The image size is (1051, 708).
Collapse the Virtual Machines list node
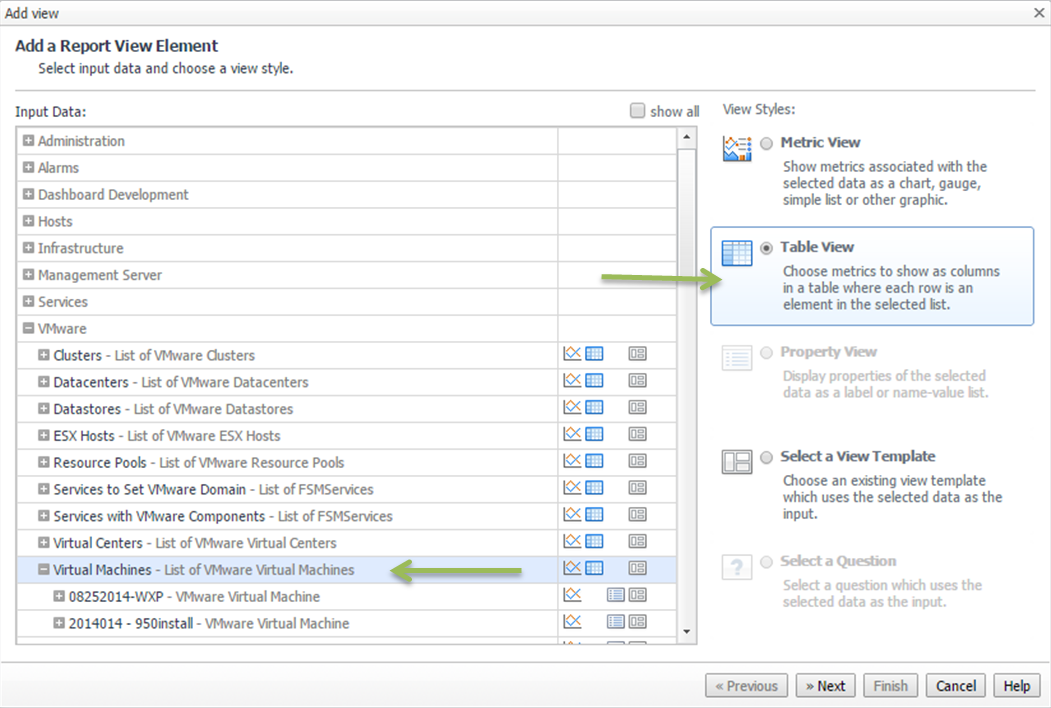point(44,569)
